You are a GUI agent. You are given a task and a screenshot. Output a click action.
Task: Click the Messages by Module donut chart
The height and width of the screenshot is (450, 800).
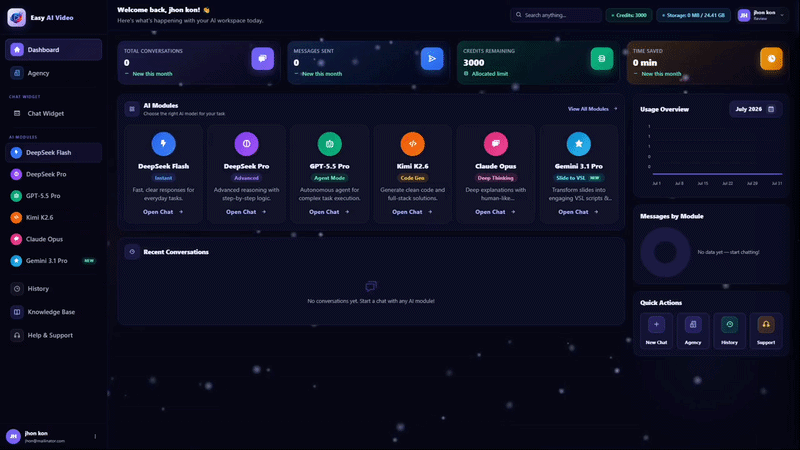click(665, 252)
